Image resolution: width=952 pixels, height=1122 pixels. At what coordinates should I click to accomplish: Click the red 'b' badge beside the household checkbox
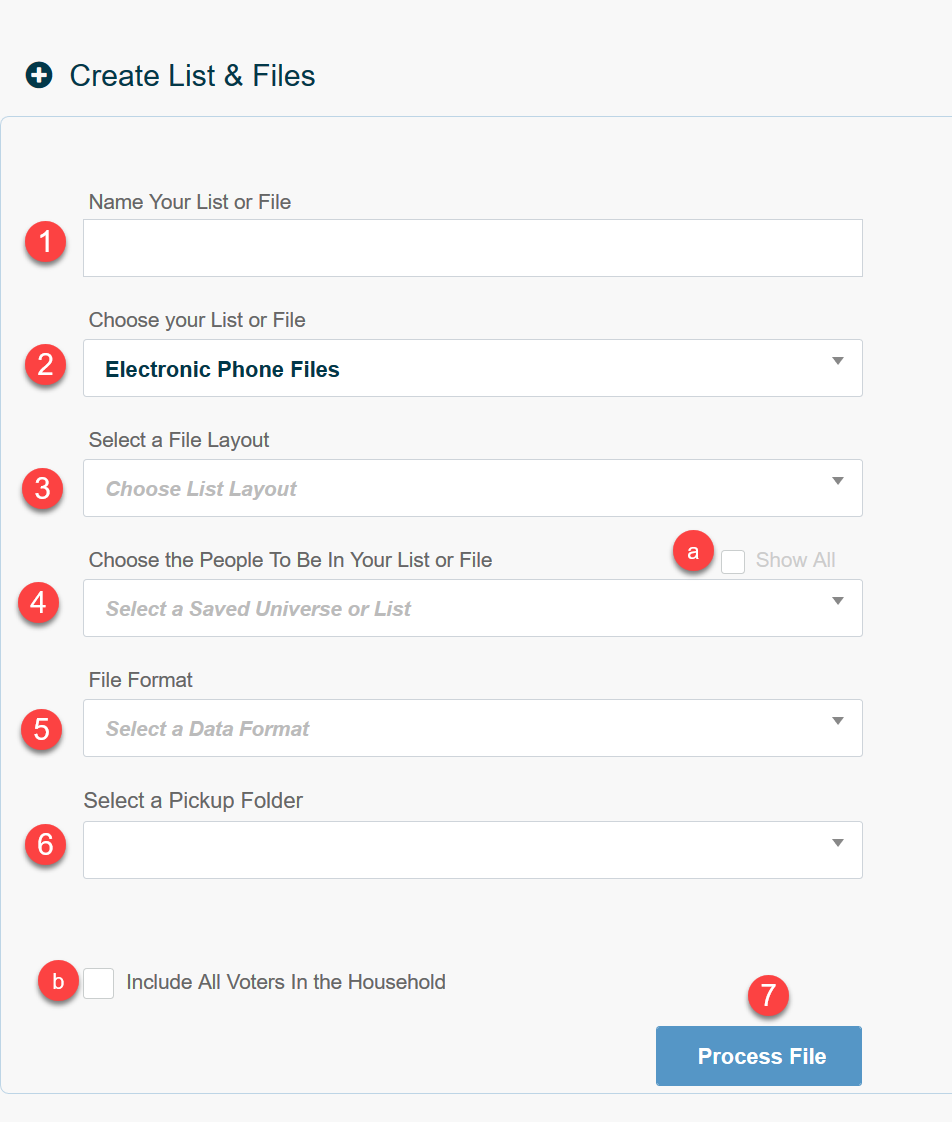tap(58, 982)
